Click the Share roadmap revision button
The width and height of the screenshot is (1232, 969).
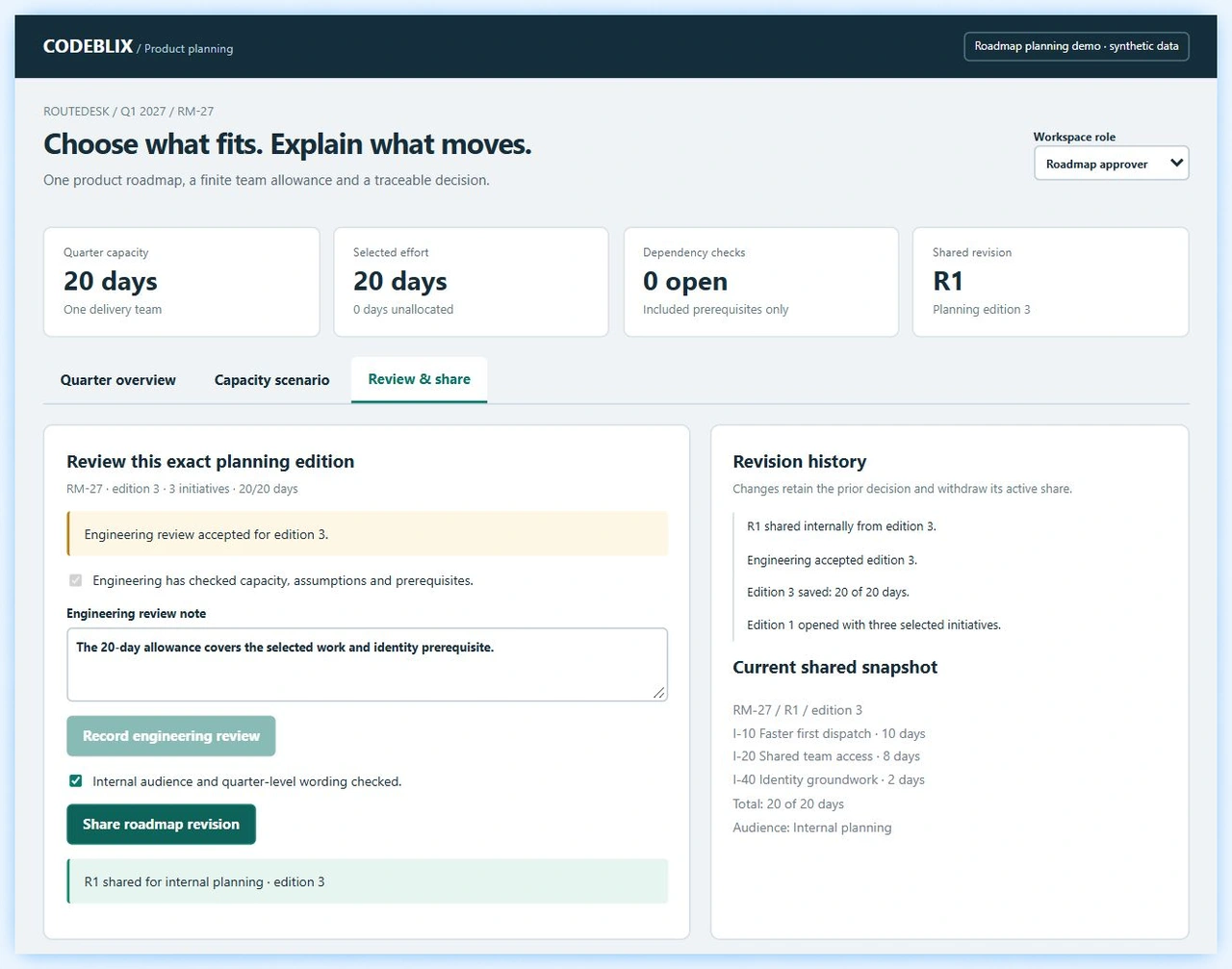tap(161, 825)
